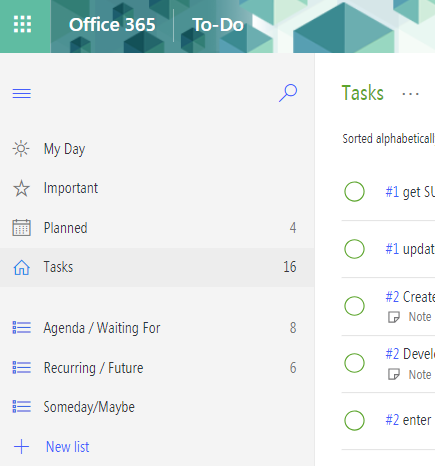Click the Note label under '#2 Create' task

(420, 317)
